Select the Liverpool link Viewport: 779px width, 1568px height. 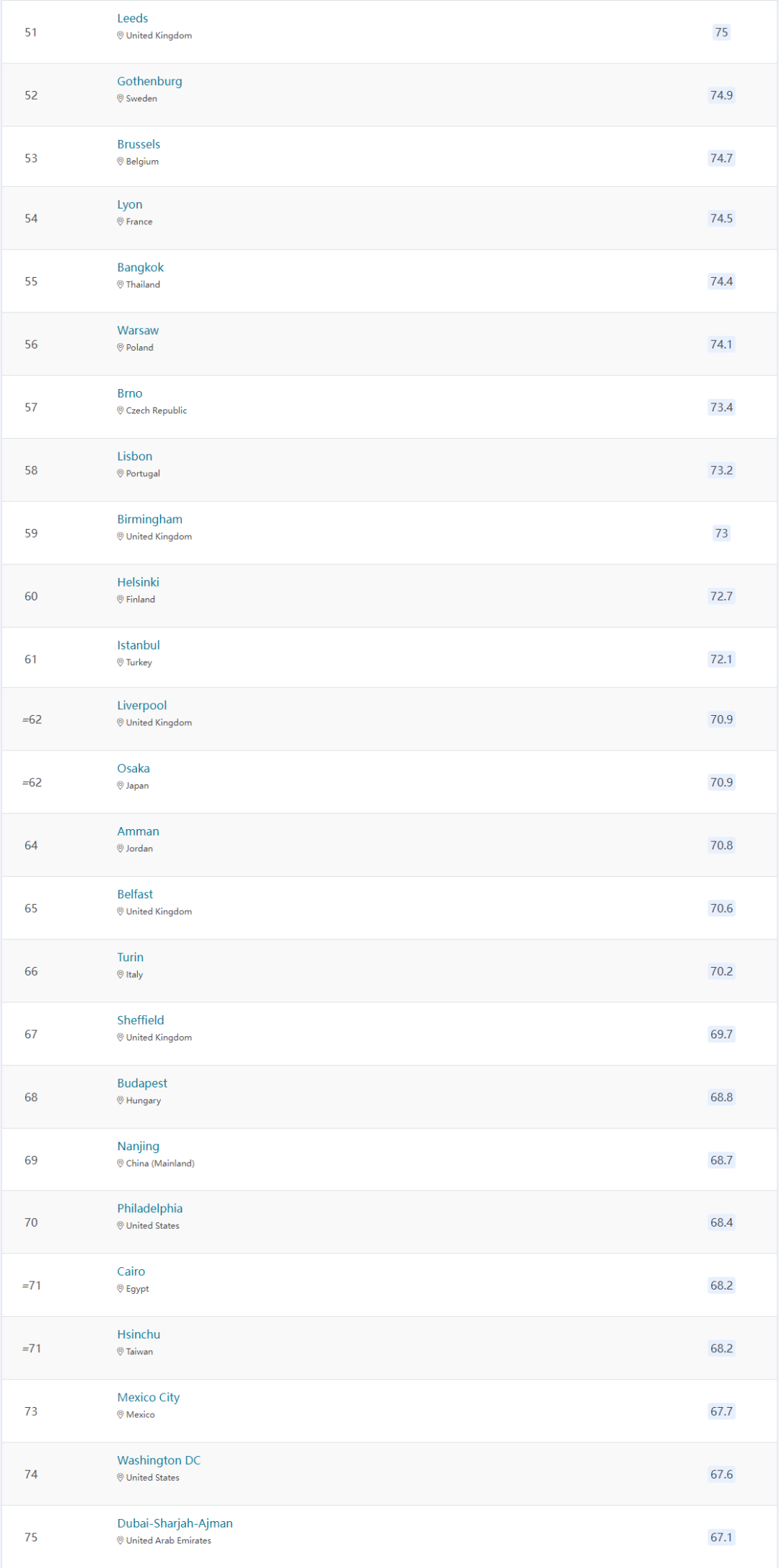click(141, 706)
